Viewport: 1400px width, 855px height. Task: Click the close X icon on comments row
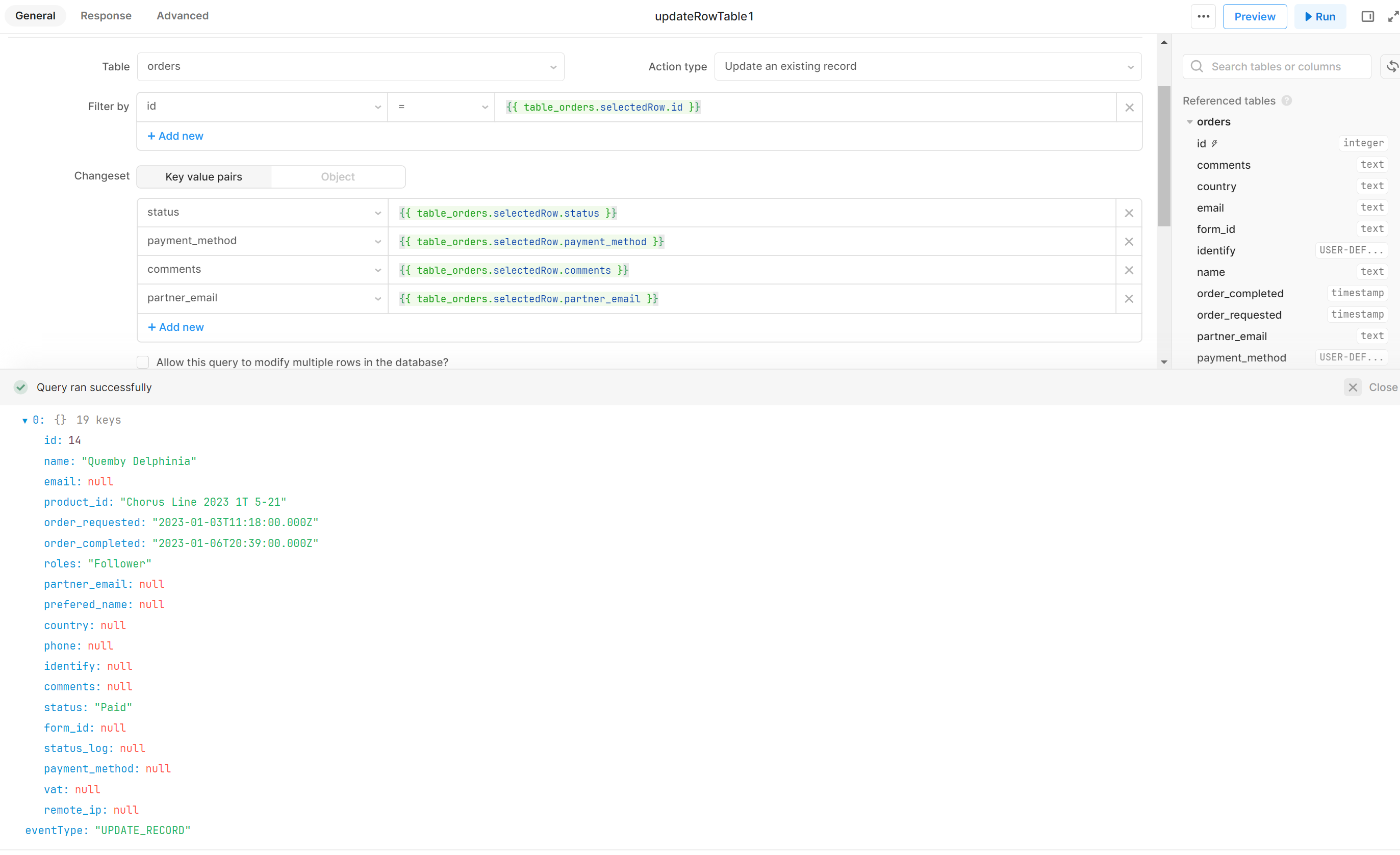point(1129,270)
